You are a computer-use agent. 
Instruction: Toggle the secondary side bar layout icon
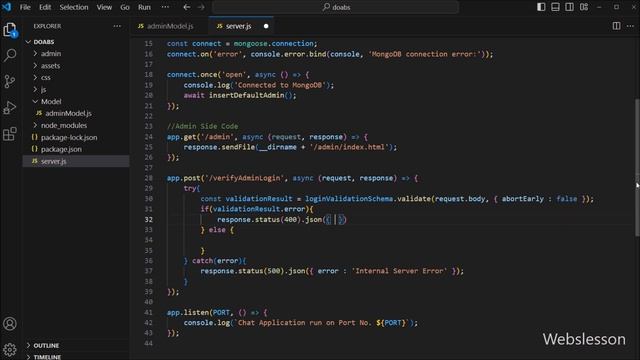tap(569, 7)
